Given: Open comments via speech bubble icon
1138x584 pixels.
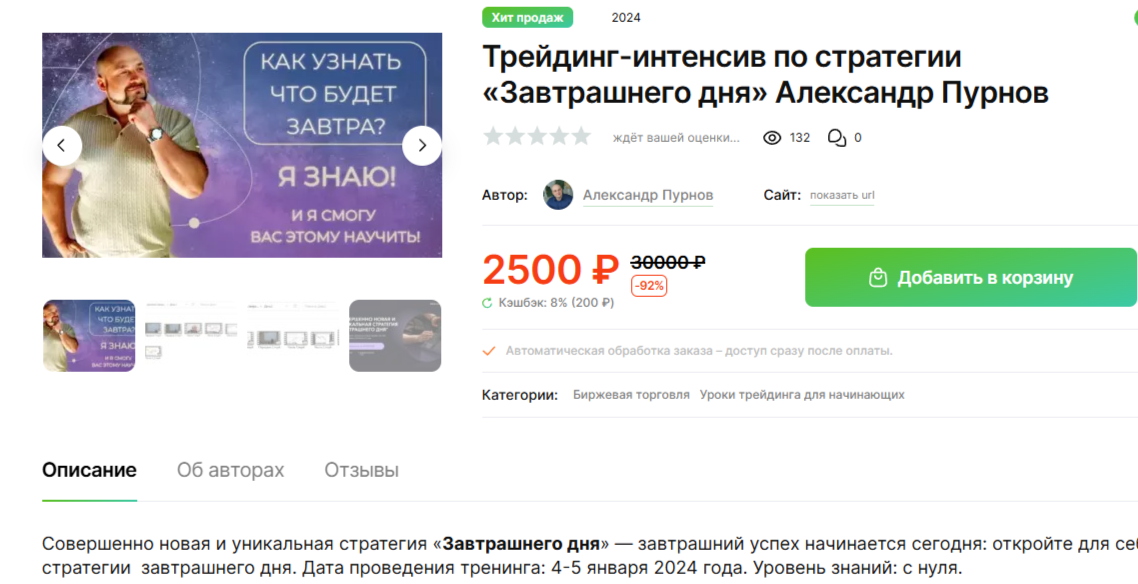Looking at the screenshot, I should tap(837, 138).
